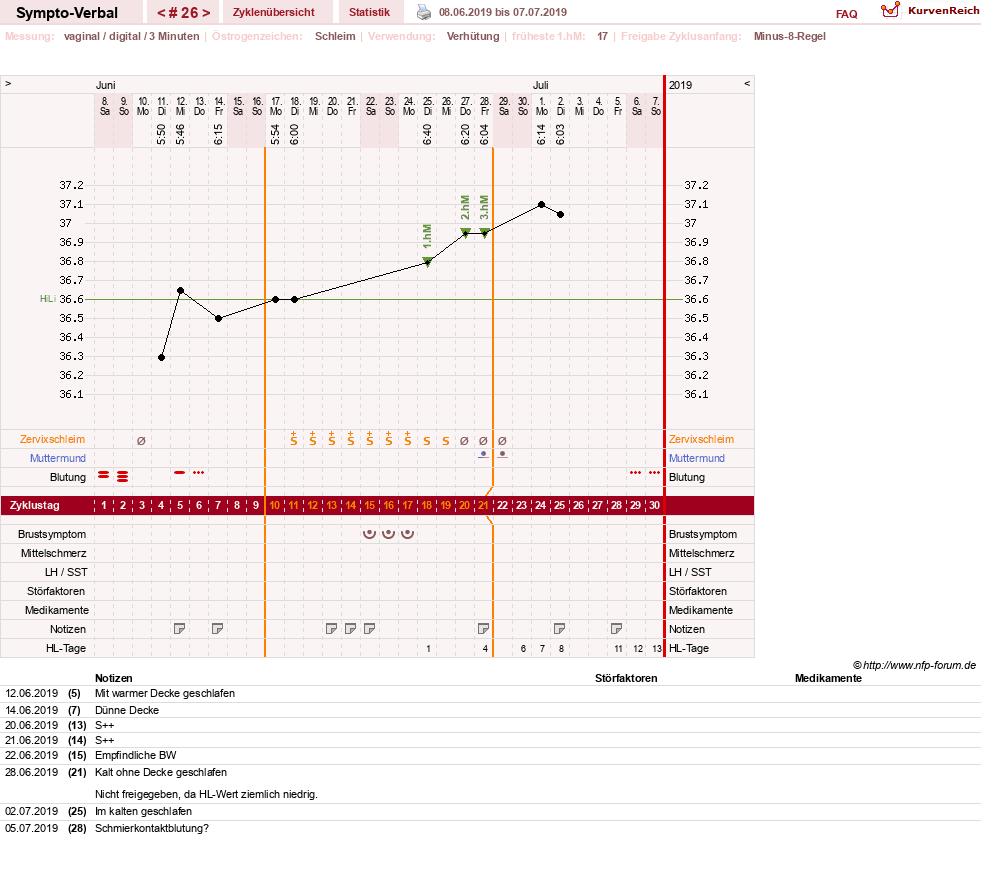Image resolution: width=981 pixels, height=886 pixels.
Task: Open the Statistik tab
Action: pyautogui.click(x=369, y=12)
